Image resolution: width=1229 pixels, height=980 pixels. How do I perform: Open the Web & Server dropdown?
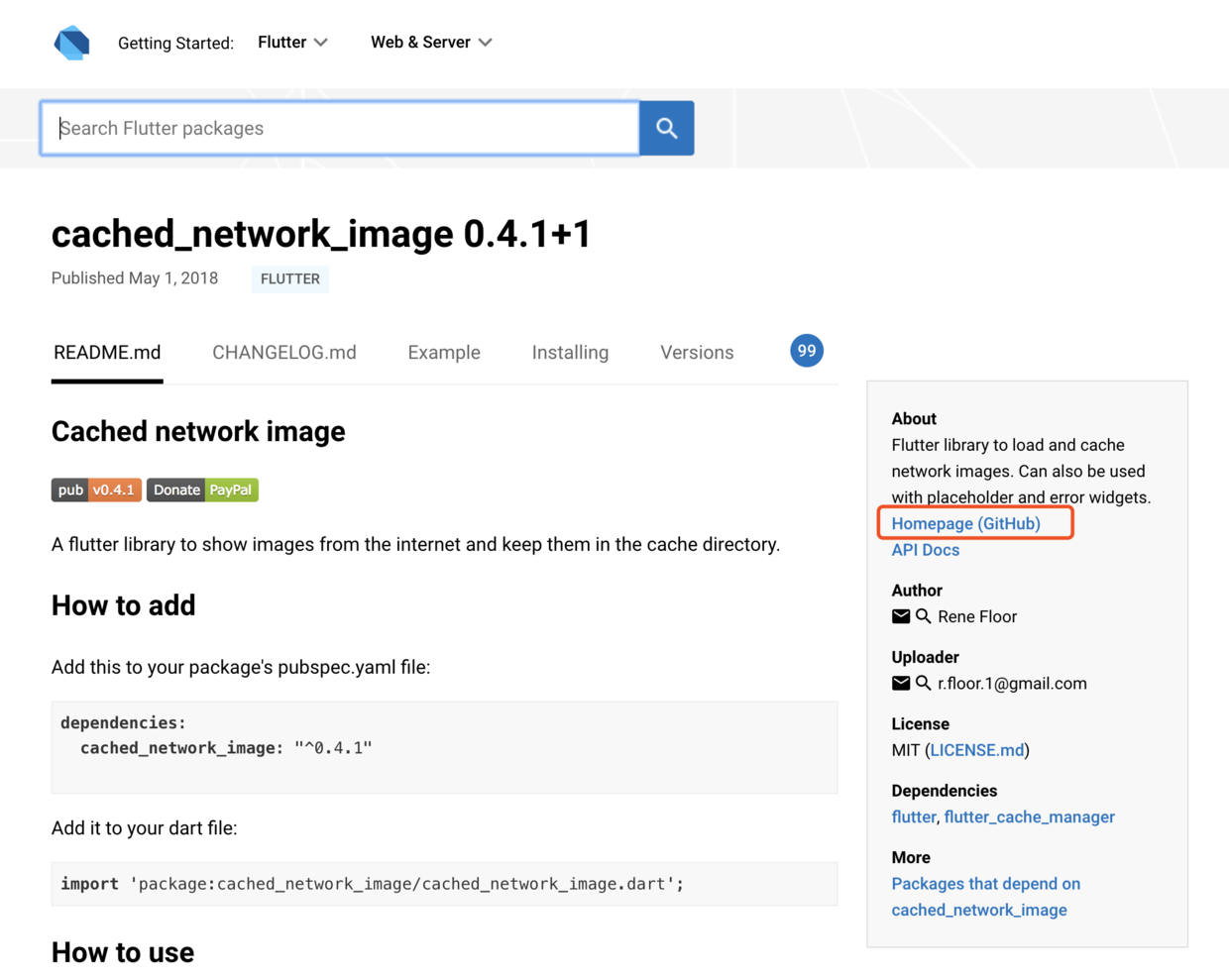tap(431, 43)
